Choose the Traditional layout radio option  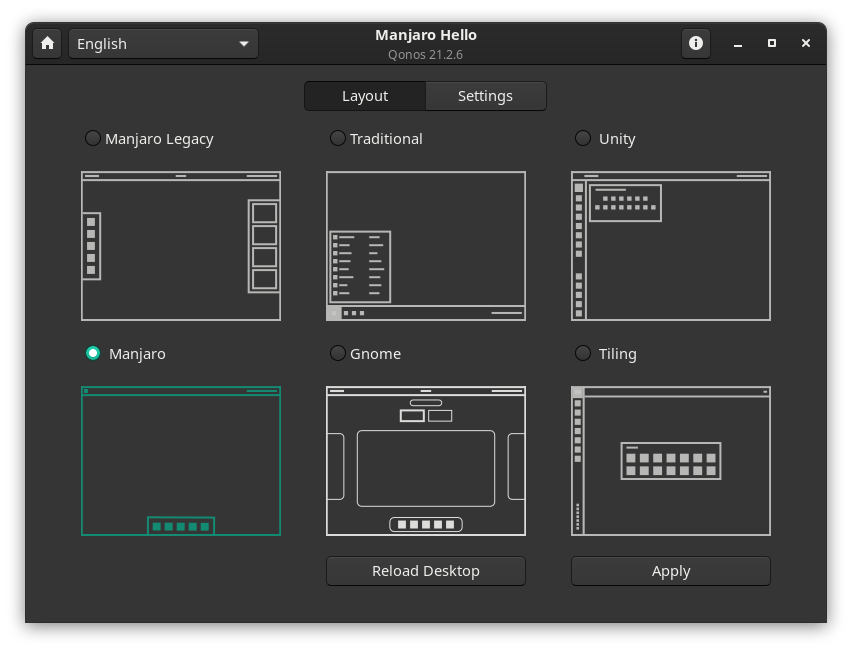(338, 138)
